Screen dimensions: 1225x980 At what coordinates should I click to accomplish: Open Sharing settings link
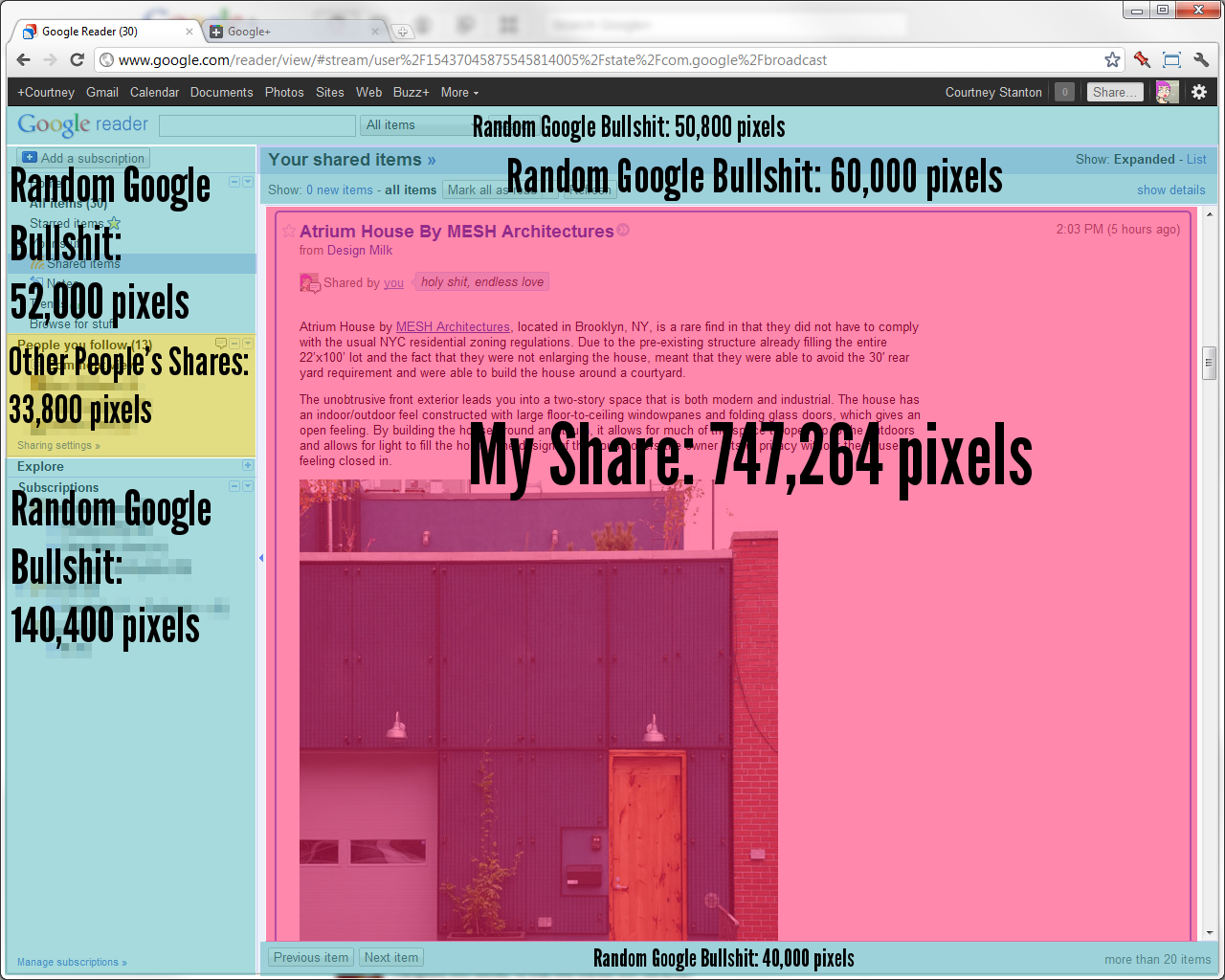click(58, 446)
